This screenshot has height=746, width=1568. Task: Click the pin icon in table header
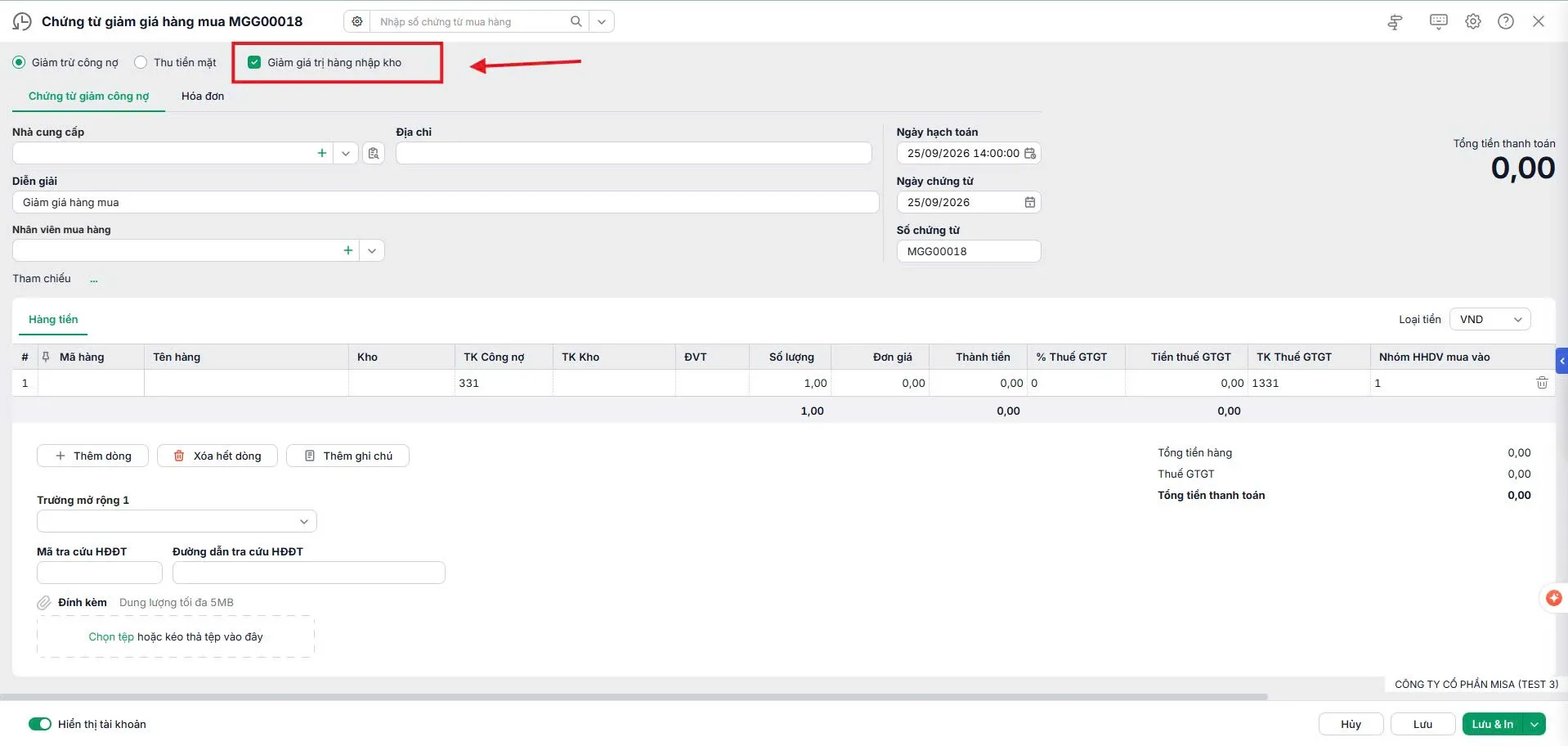click(x=46, y=357)
